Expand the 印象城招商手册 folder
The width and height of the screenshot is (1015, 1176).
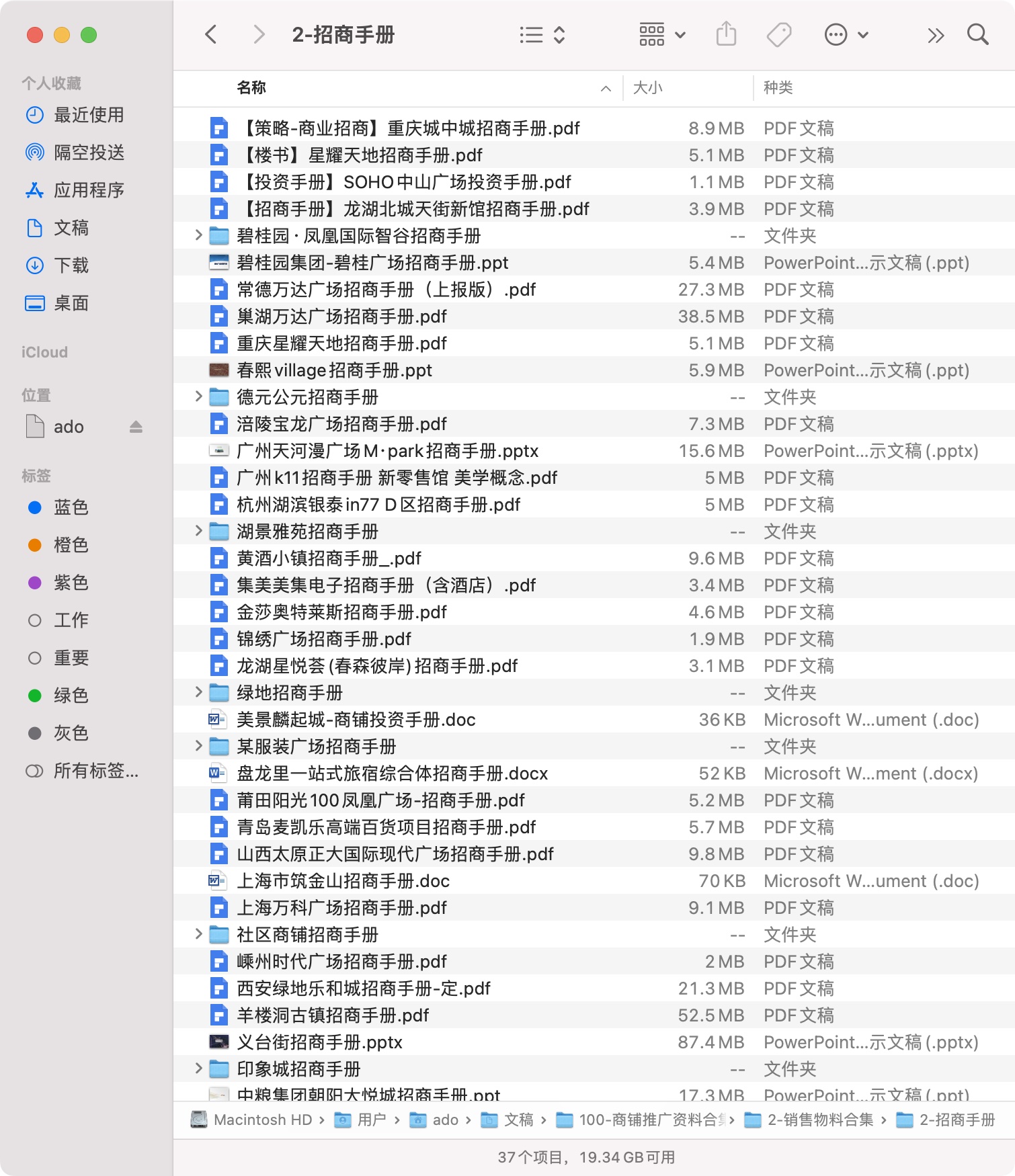click(198, 1068)
